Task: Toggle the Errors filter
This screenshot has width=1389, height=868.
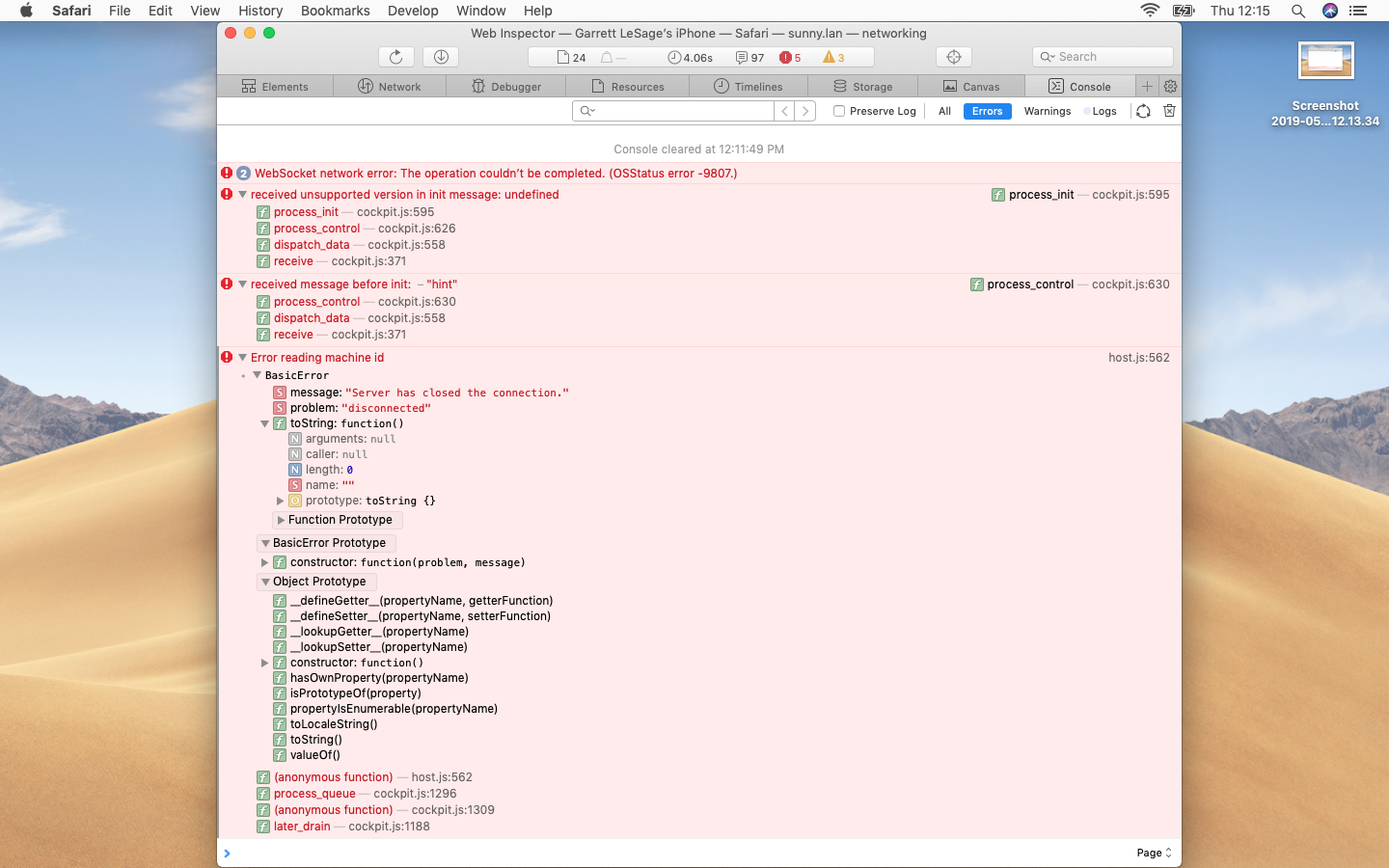Action: point(987,111)
